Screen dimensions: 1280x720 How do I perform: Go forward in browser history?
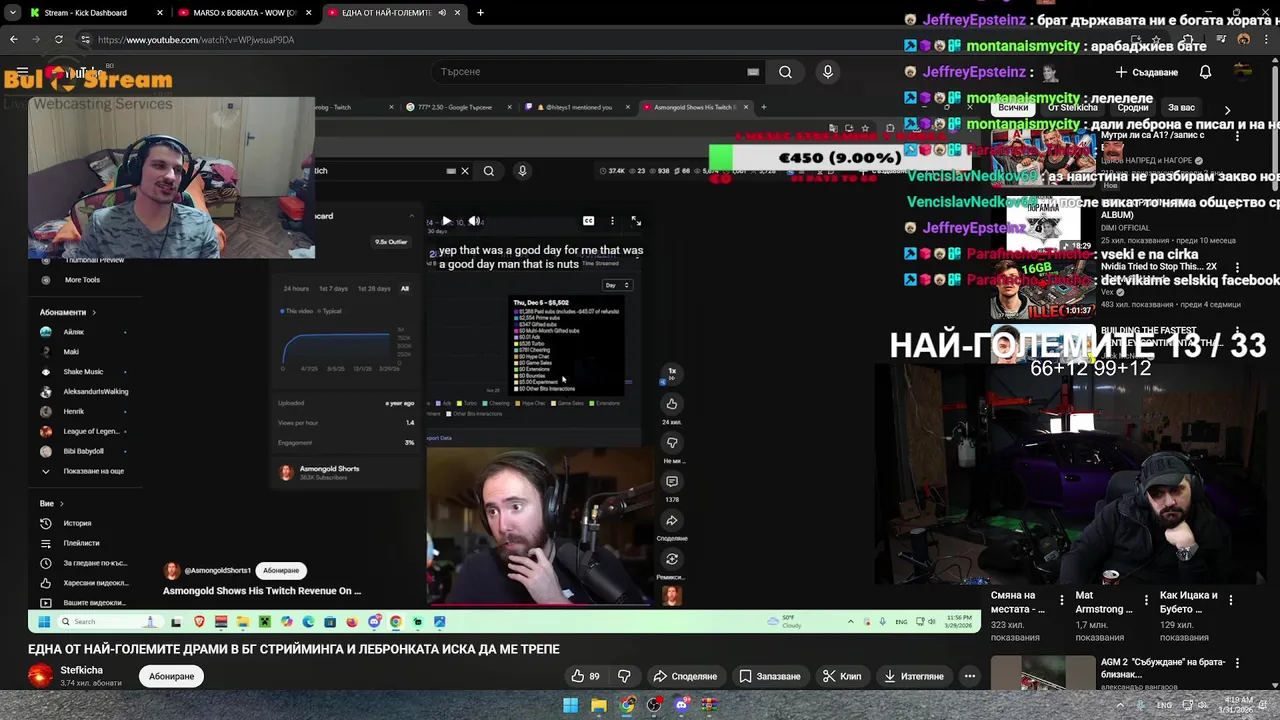36,40
